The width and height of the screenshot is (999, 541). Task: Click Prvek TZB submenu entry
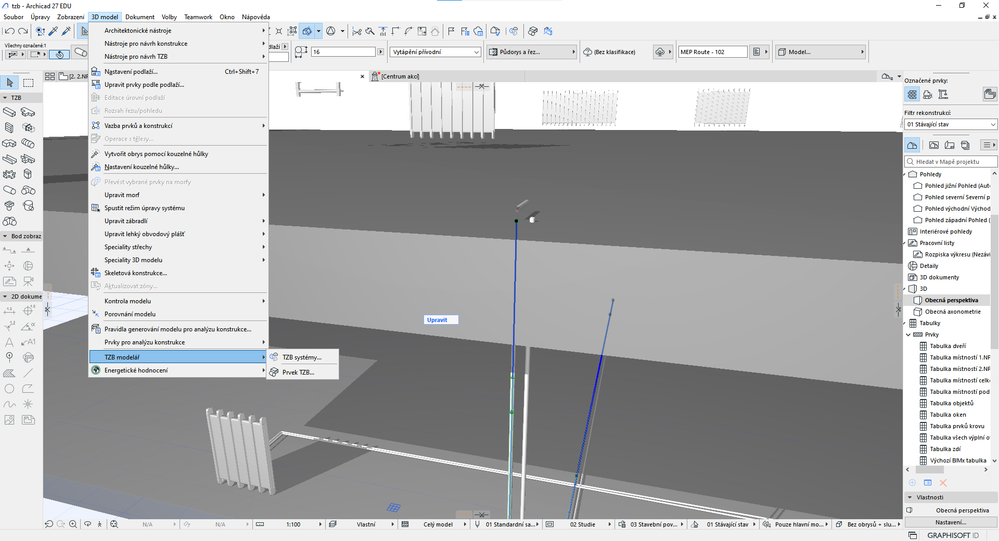[298, 372]
